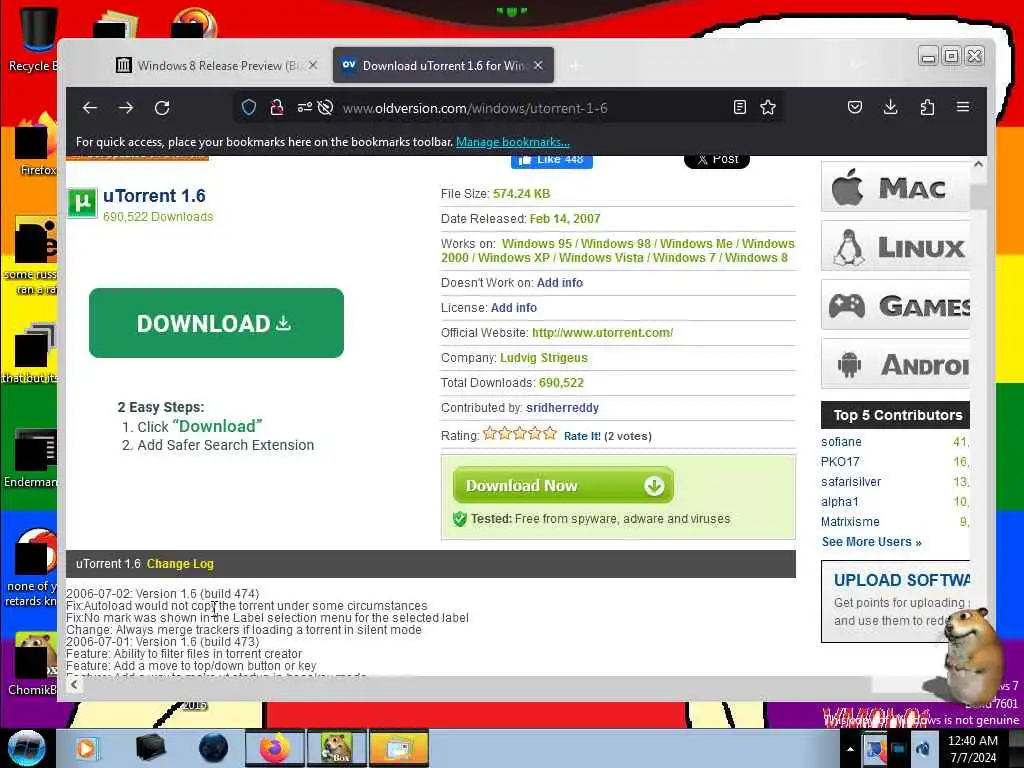Open contributor sridherreddy profile
The image size is (1024, 768).
(x=562, y=408)
